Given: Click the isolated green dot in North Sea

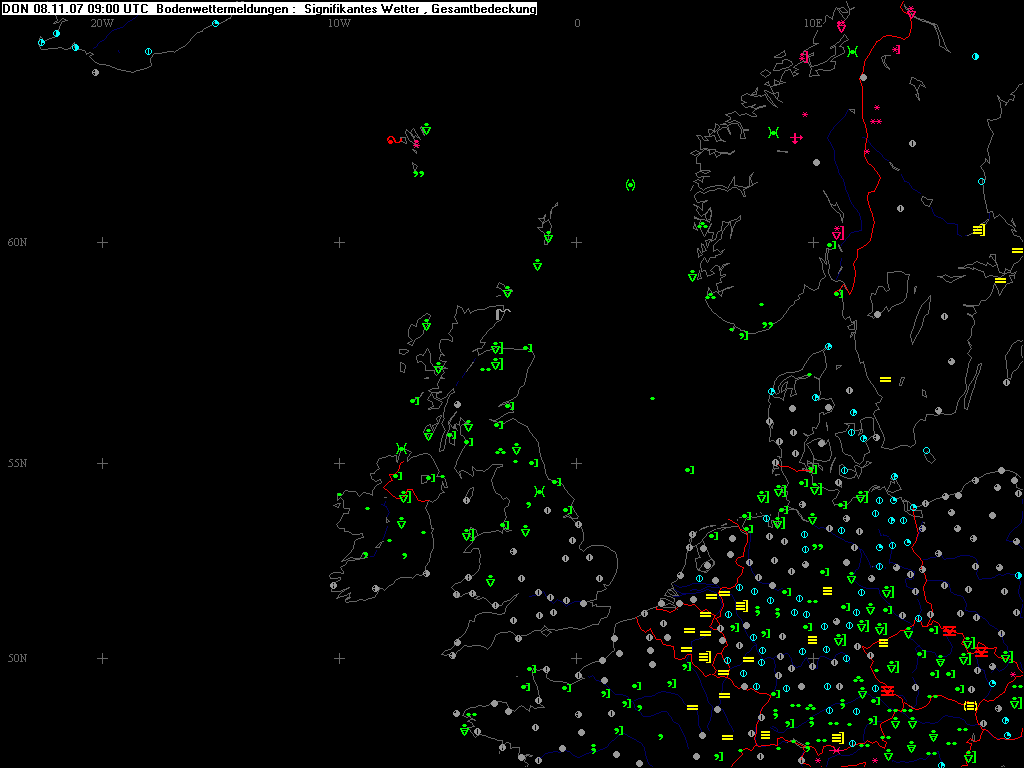Looking at the screenshot, I should coord(652,398).
